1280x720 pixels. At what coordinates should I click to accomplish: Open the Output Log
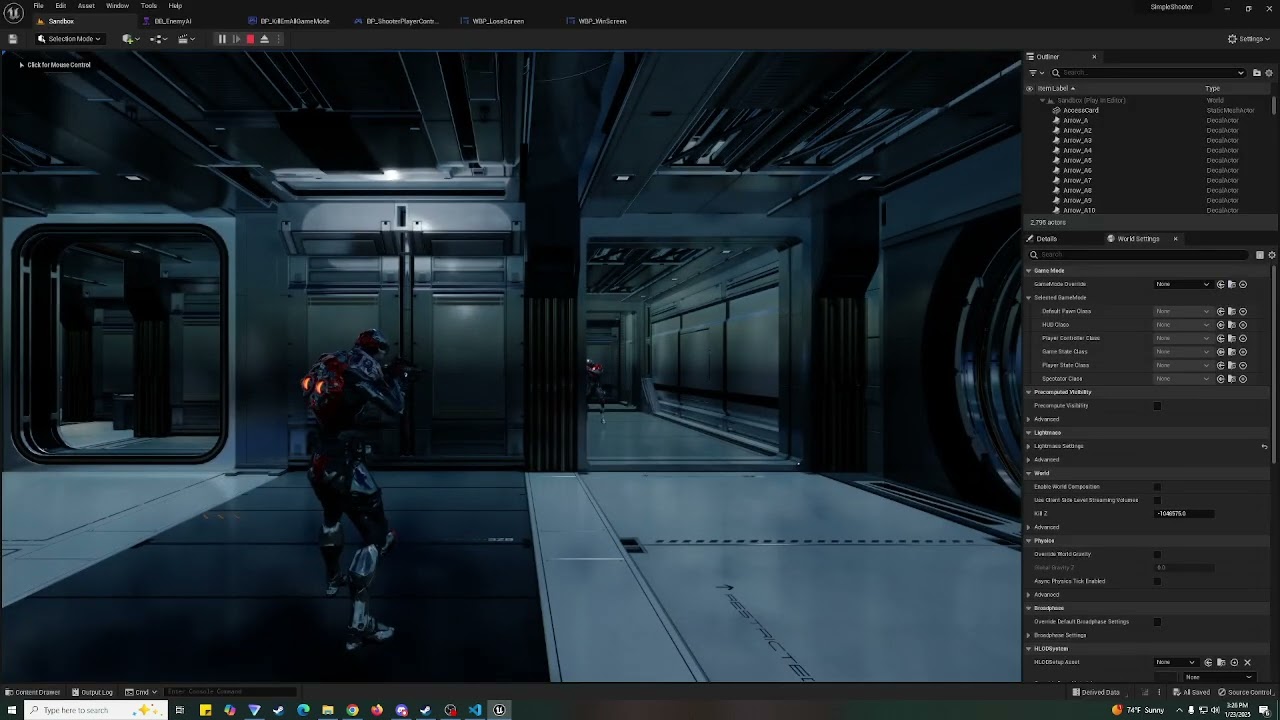click(x=92, y=692)
